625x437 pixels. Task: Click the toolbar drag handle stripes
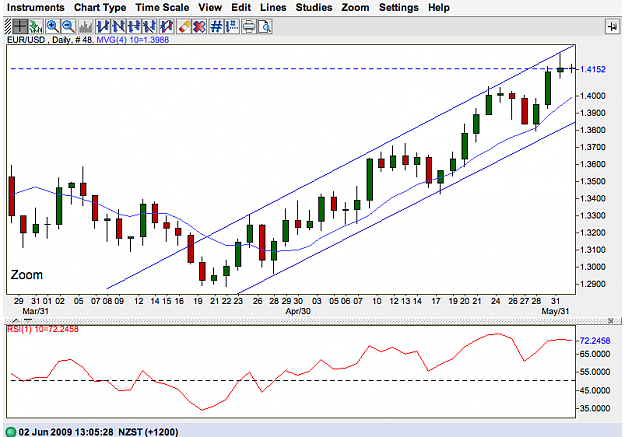pos(8,27)
